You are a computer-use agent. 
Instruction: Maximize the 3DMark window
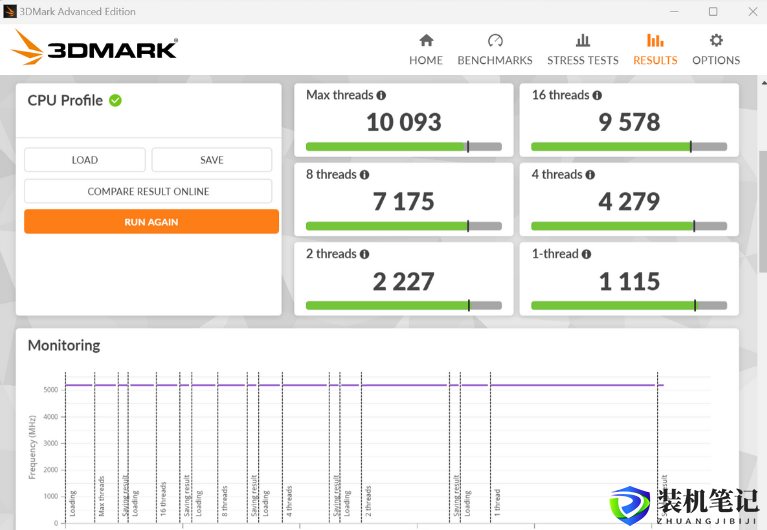[713, 11]
